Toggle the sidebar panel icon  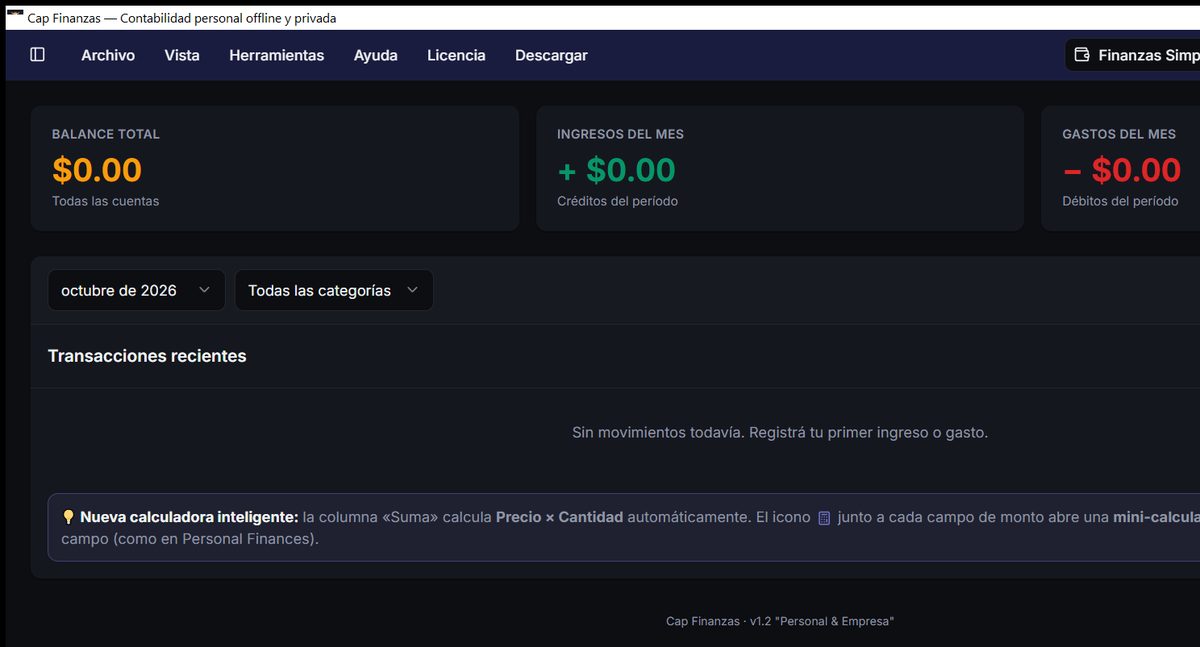click(x=38, y=55)
